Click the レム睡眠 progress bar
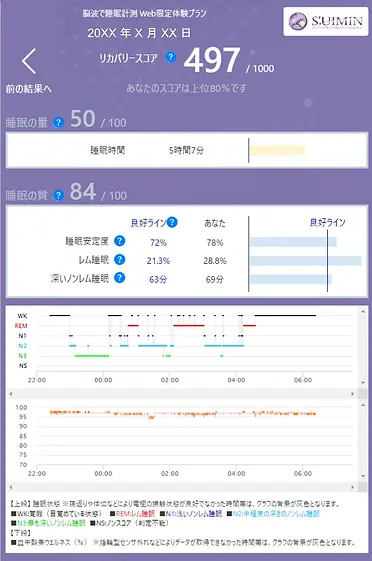 305,261
